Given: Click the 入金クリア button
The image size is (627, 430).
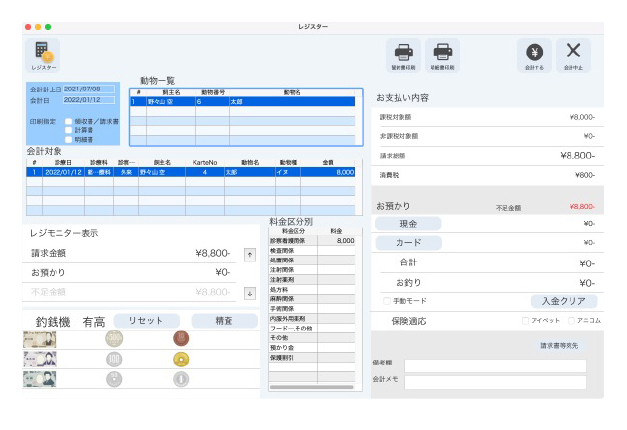Looking at the screenshot, I should point(563,301).
